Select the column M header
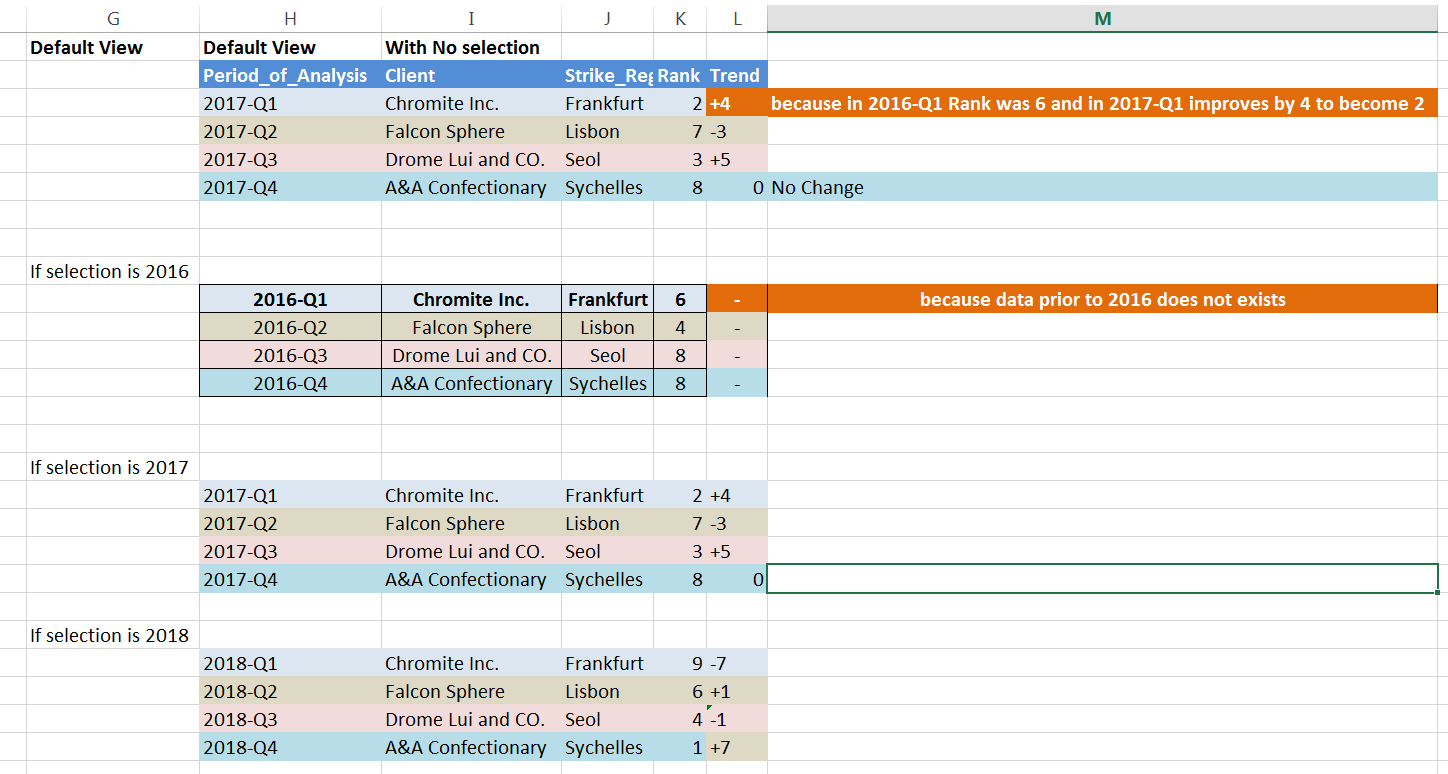1448x774 pixels. [1103, 17]
